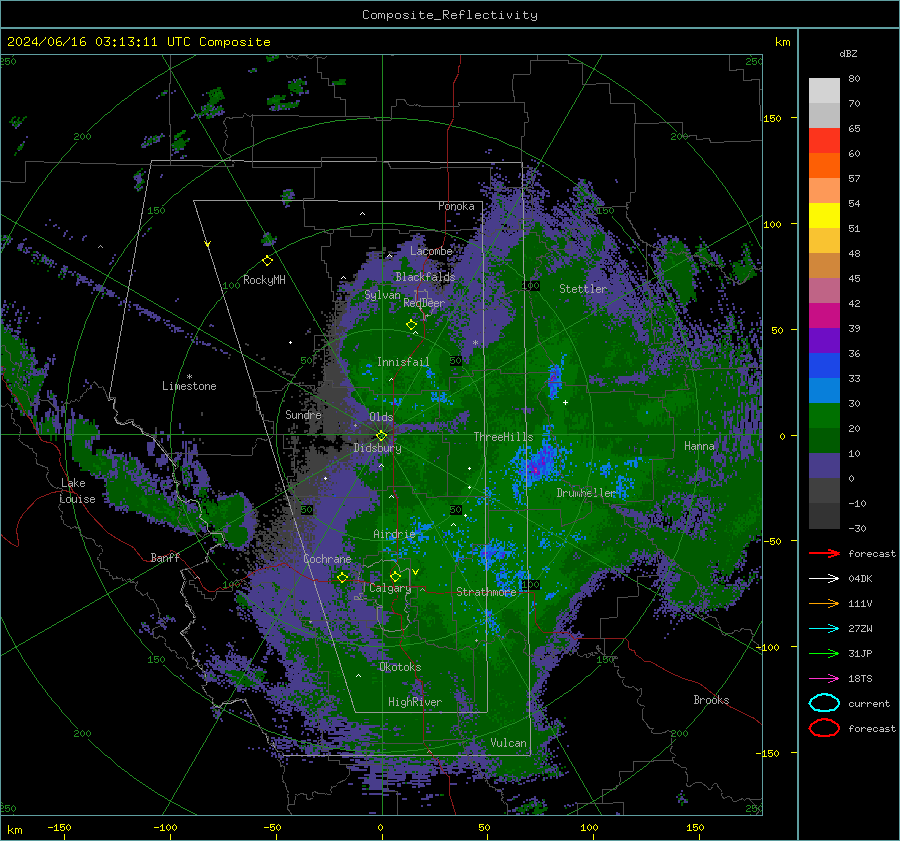The height and width of the screenshot is (841, 900).
Task: Click the 'Lake Louise' map label
Action: coord(77,491)
